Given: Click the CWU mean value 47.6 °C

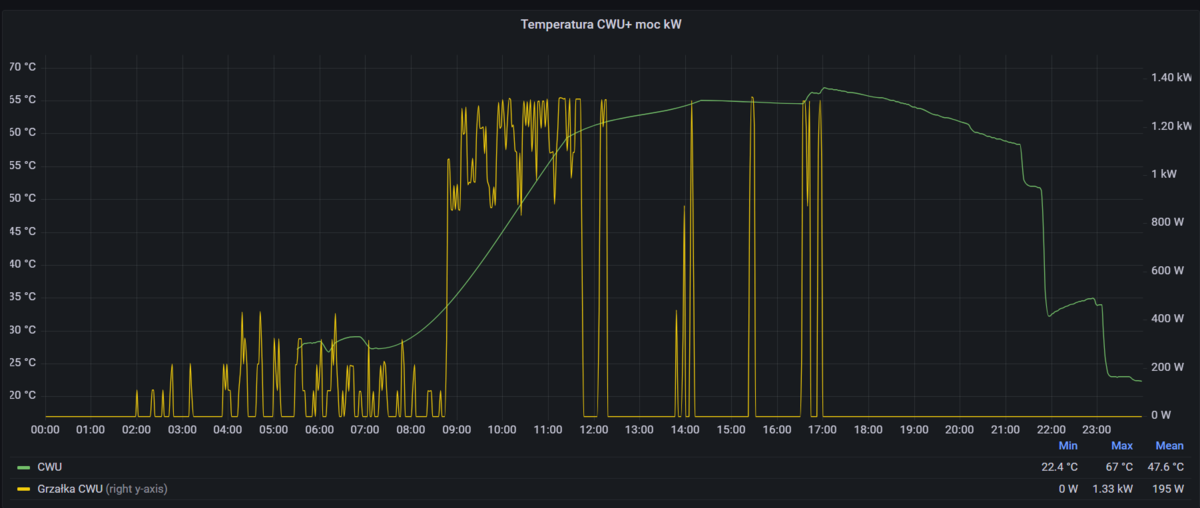Looking at the screenshot, I should (1165, 467).
